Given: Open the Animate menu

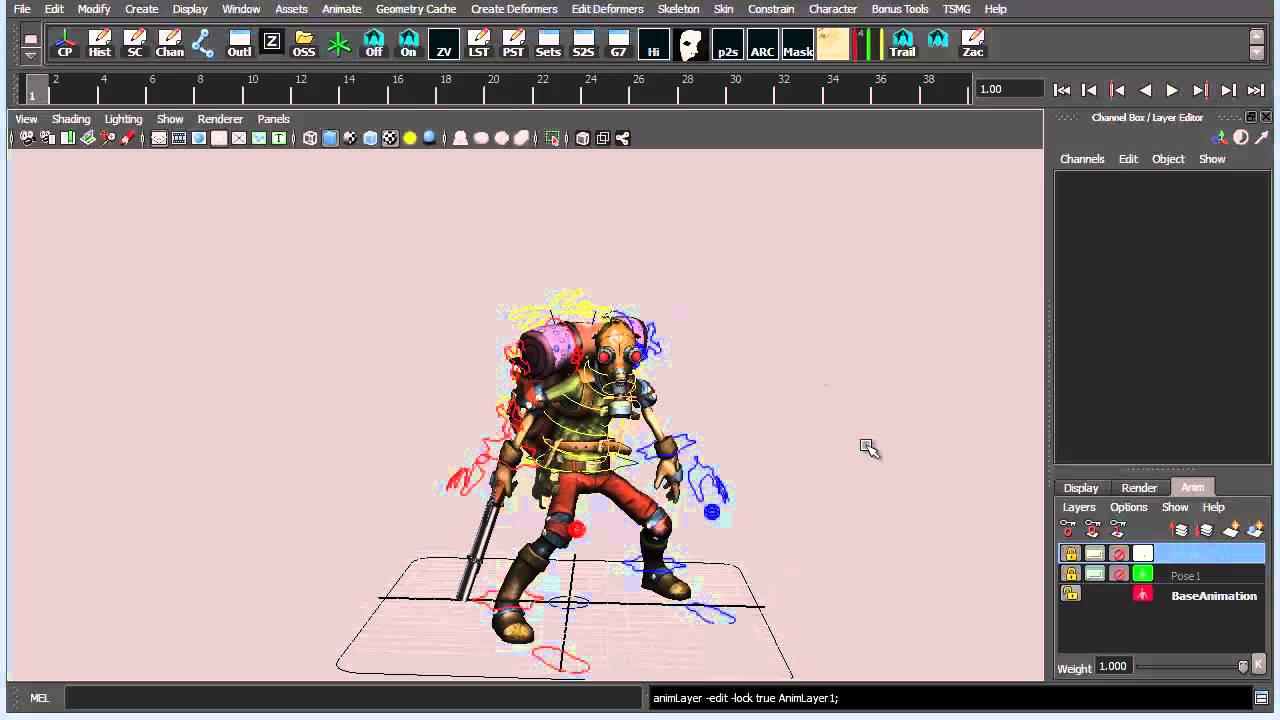Looking at the screenshot, I should pyautogui.click(x=341, y=9).
